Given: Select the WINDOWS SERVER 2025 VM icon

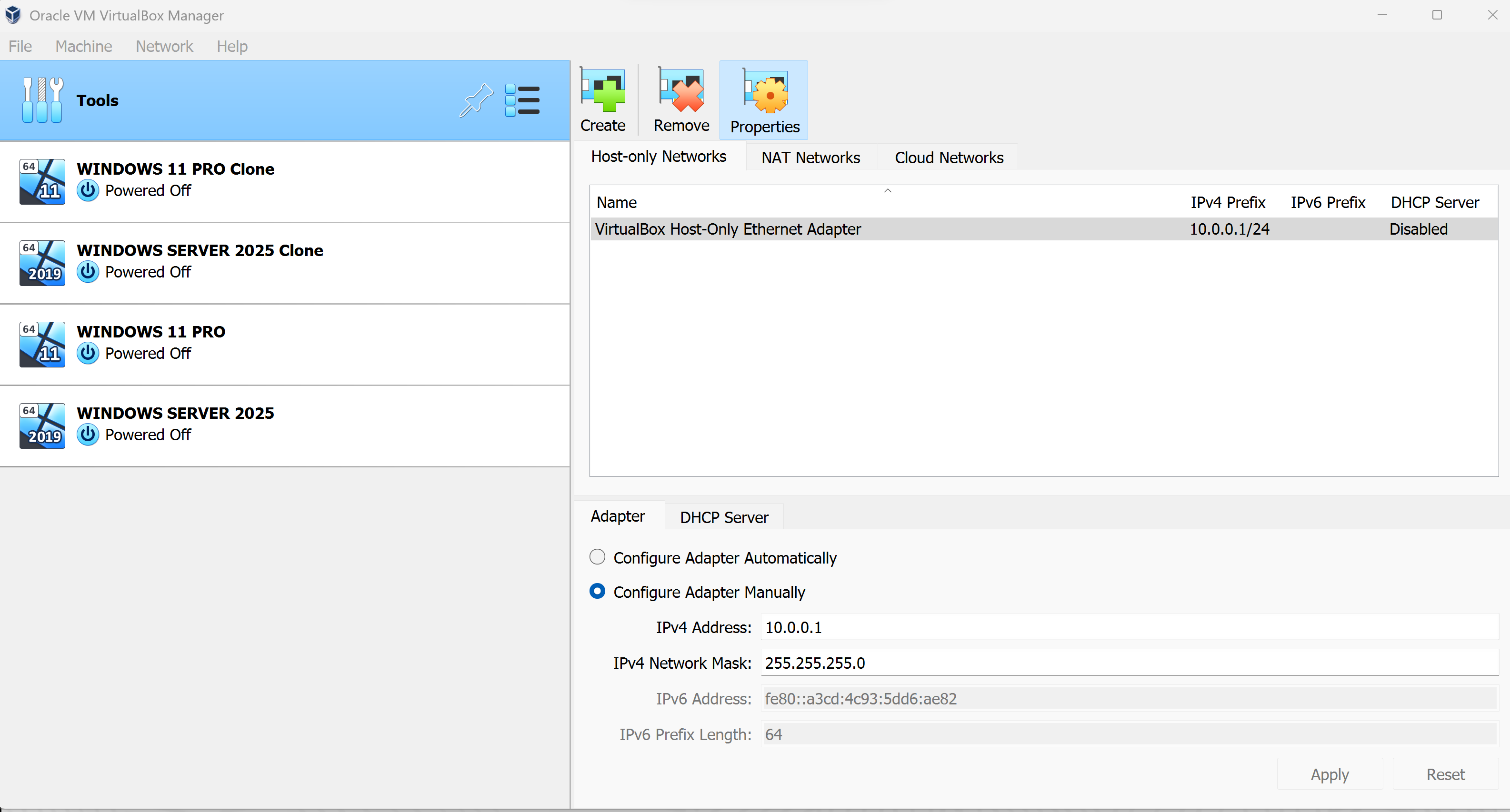Looking at the screenshot, I should (x=42, y=426).
